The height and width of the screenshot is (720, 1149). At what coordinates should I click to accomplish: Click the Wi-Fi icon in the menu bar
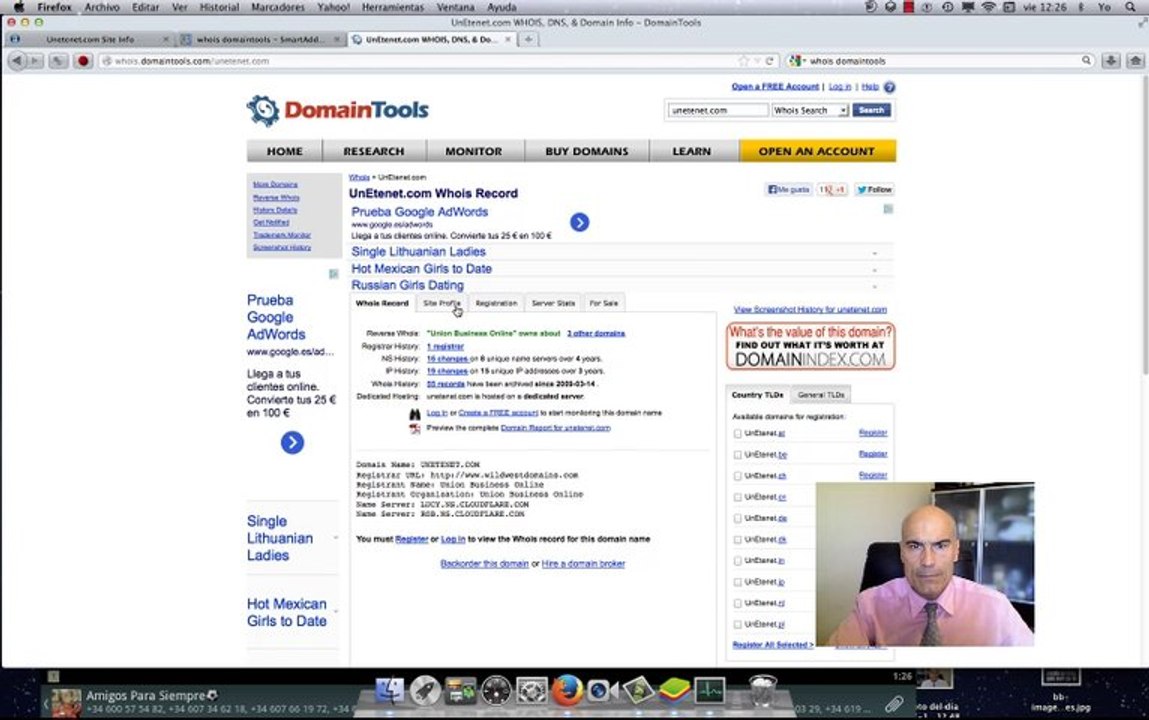point(989,7)
